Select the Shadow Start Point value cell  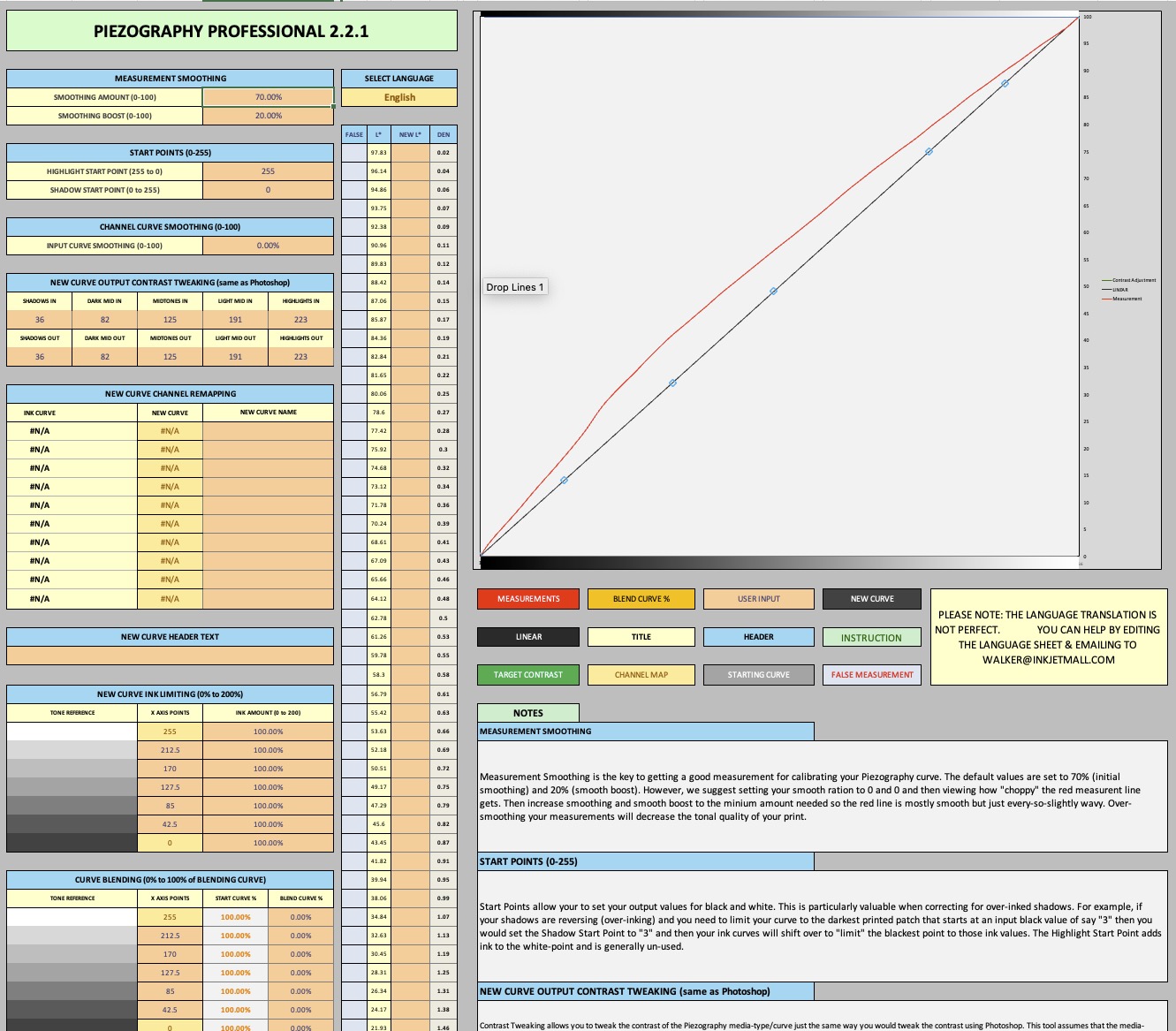pos(269,190)
